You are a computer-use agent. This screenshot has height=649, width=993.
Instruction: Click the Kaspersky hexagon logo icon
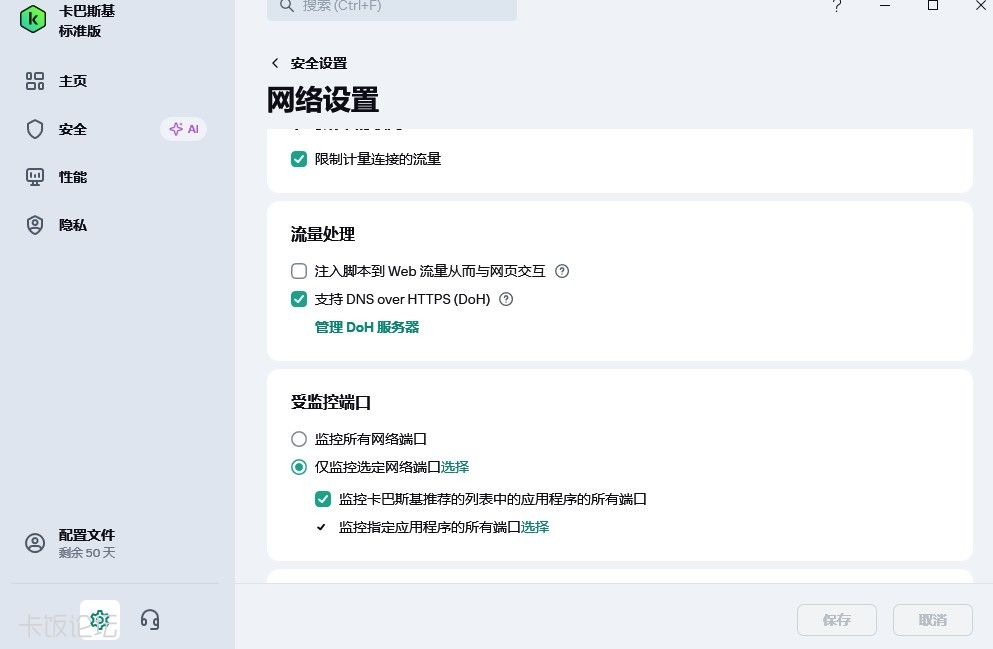[33, 20]
